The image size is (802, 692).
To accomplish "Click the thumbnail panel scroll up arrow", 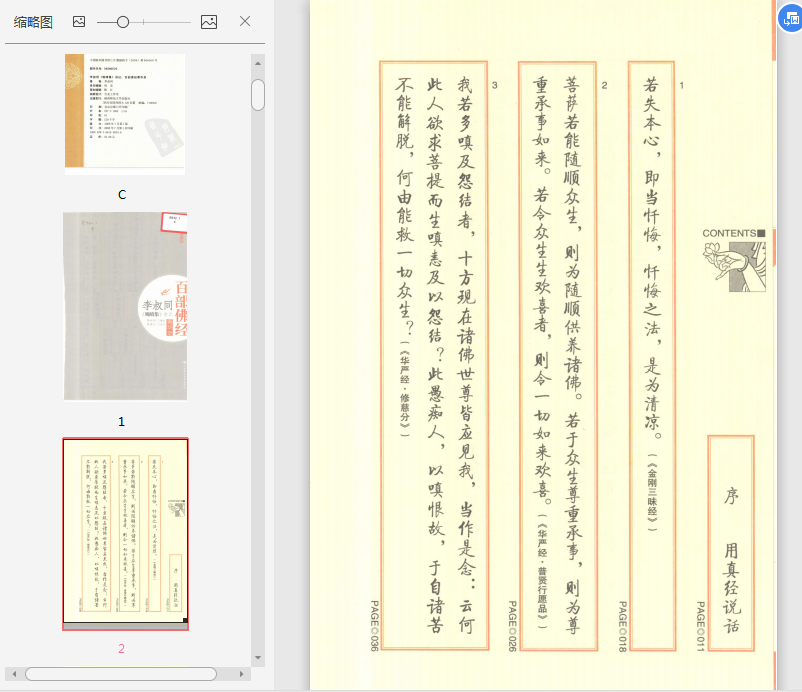I will click(x=258, y=63).
